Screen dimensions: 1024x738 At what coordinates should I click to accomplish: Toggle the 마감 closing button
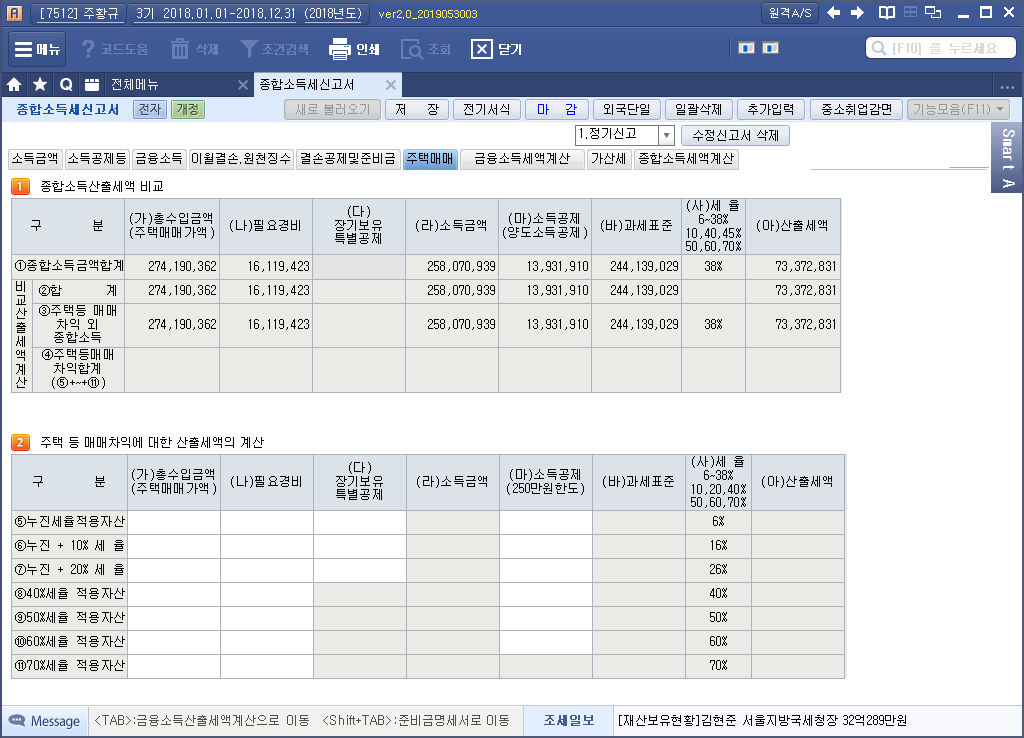(555, 110)
